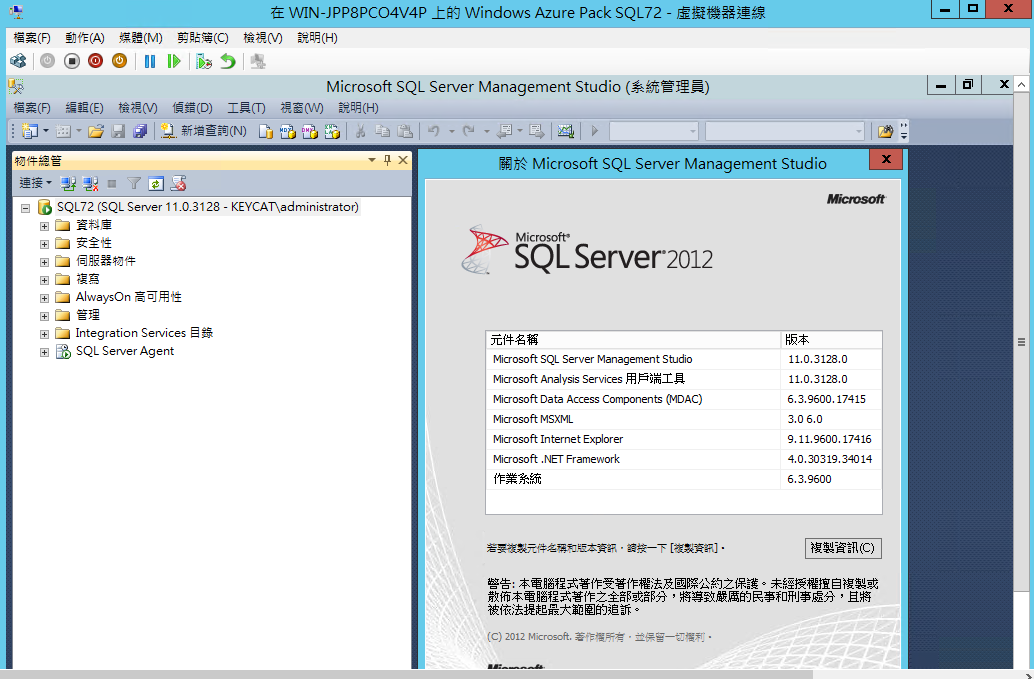This screenshot has width=1034, height=679.
Task: Expand the Integration Services 目錄 folder
Action: pyautogui.click(x=44, y=334)
